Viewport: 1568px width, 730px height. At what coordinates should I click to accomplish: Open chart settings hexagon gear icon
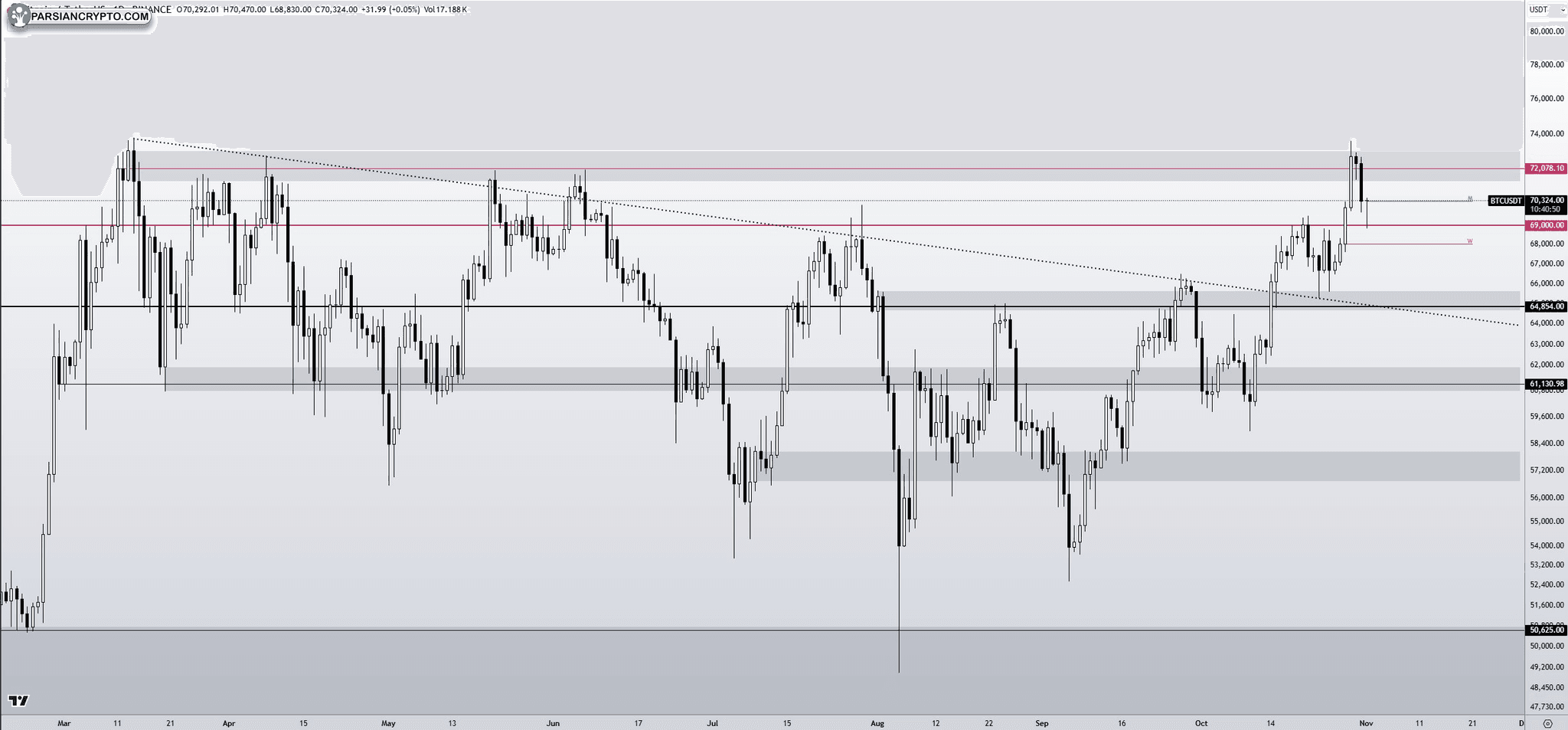pyautogui.click(x=1548, y=723)
